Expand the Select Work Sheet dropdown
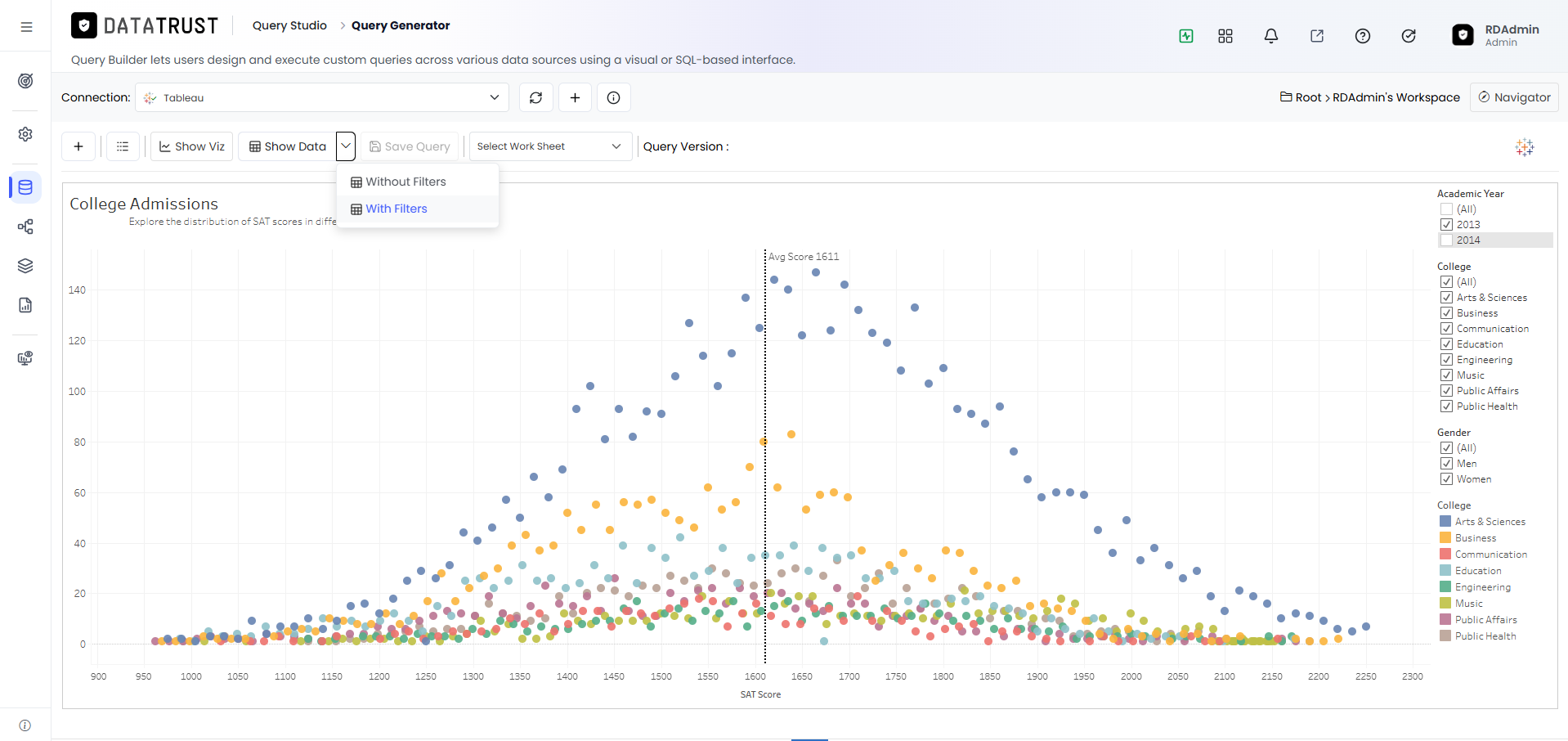The height and width of the screenshot is (741, 1568). [550, 146]
